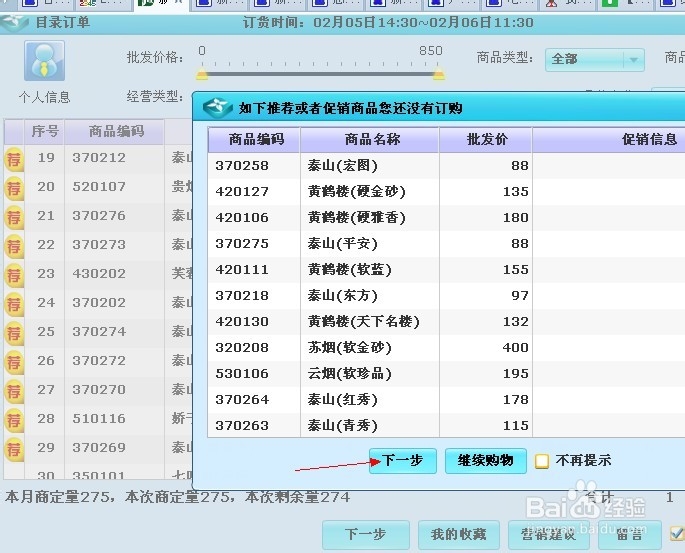
Task: Click the dialog title logo icon
Action: pos(217,107)
